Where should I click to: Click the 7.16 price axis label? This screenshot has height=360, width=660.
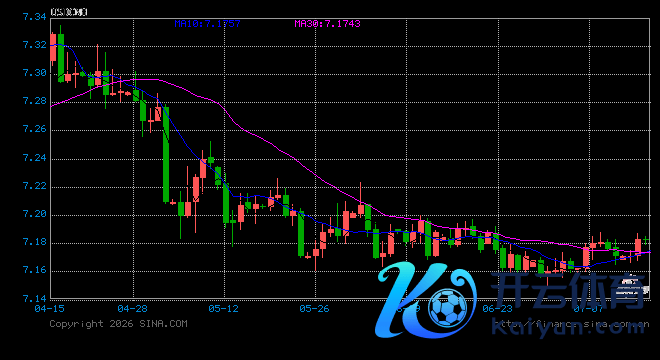(x=35, y=270)
